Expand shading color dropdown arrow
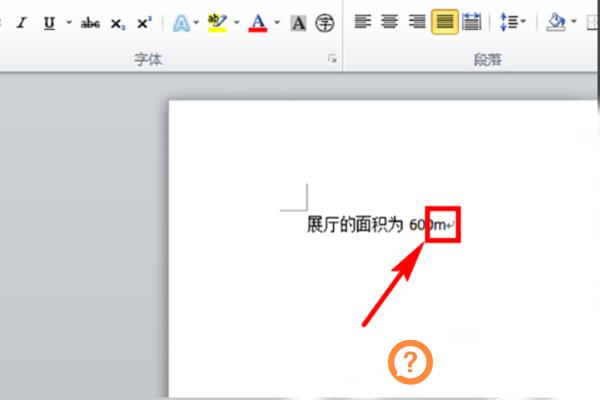This screenshot has height=400, width=600. tap(574, 21)
